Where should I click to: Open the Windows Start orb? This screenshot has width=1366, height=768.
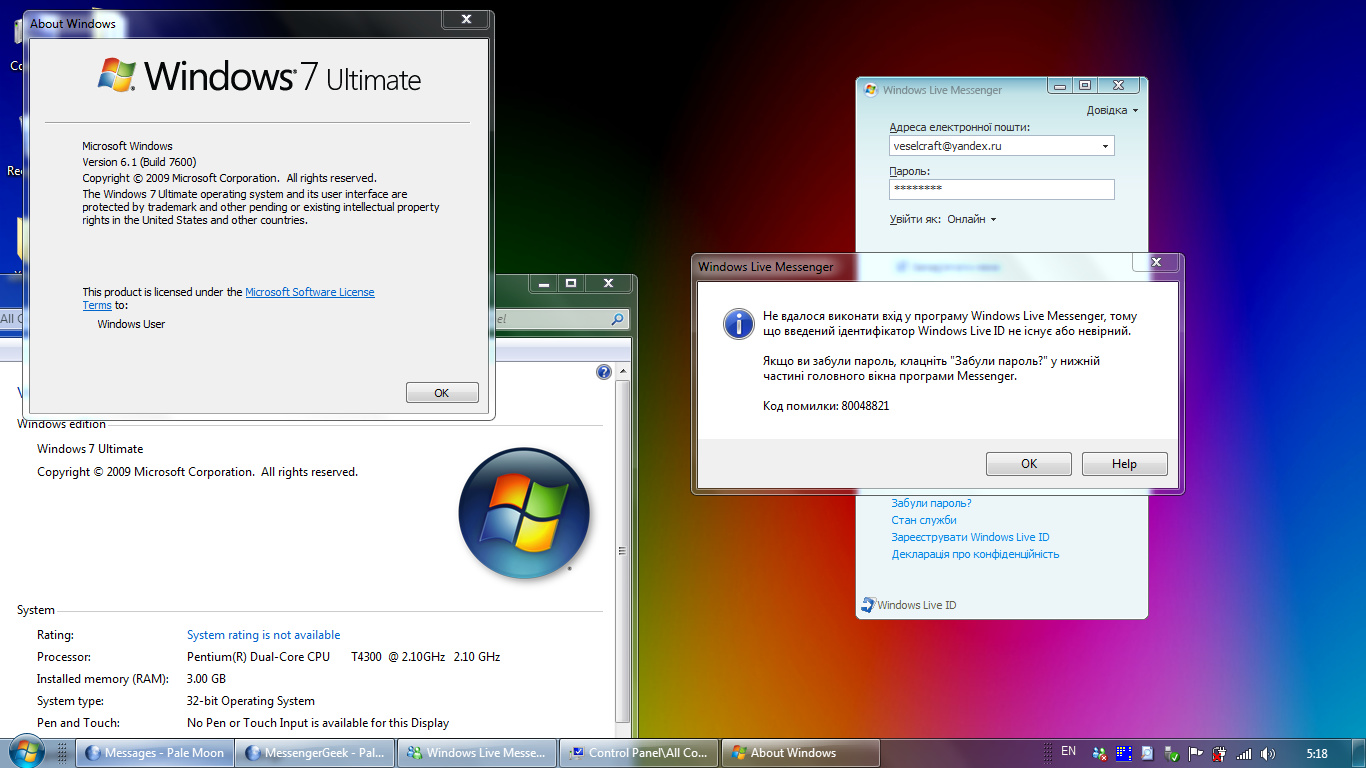click(25, 752)
